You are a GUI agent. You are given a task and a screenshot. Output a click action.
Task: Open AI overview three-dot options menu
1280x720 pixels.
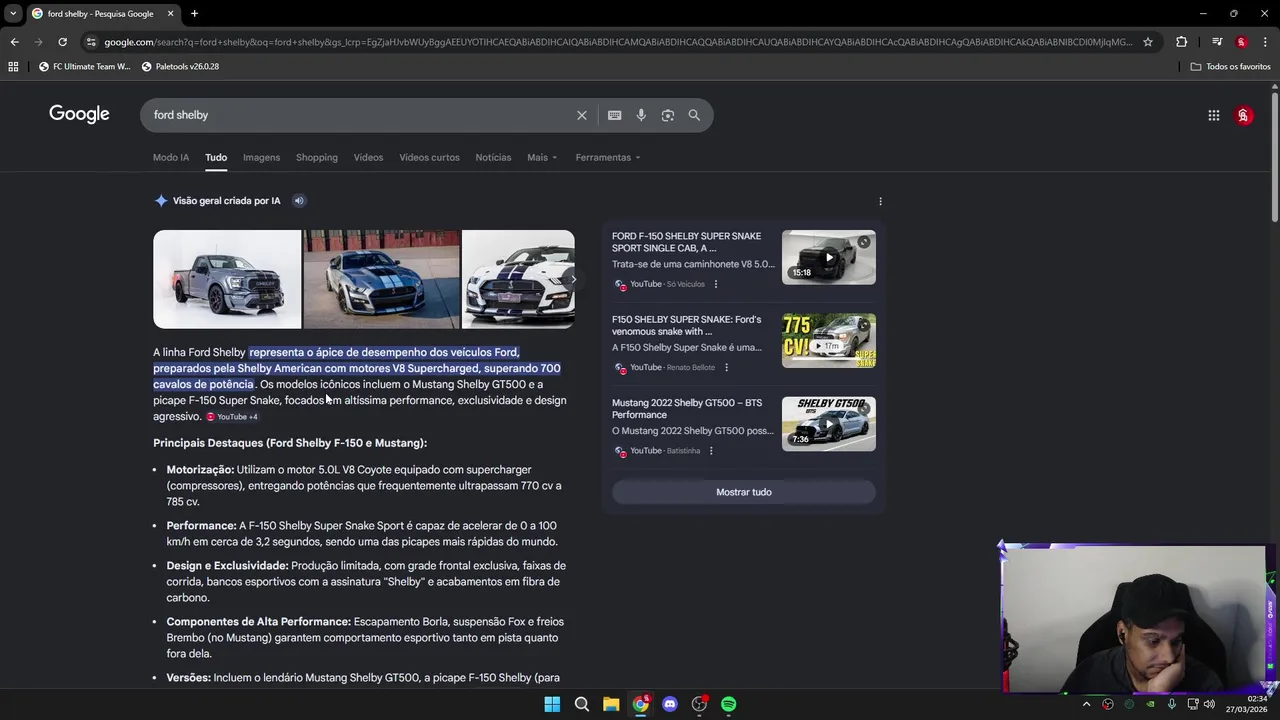click(x=880, y=201)
